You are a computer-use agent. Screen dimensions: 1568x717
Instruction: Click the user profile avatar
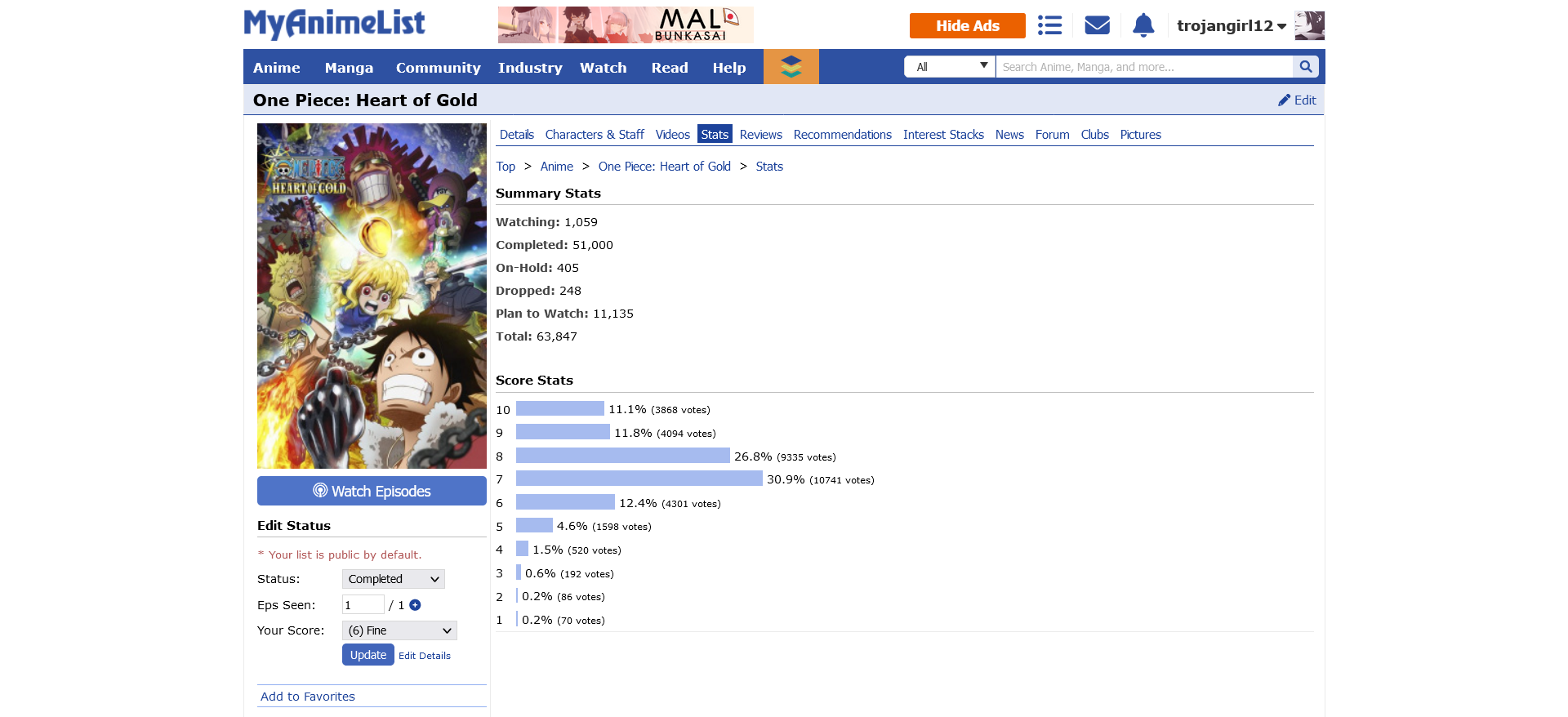1309,25
